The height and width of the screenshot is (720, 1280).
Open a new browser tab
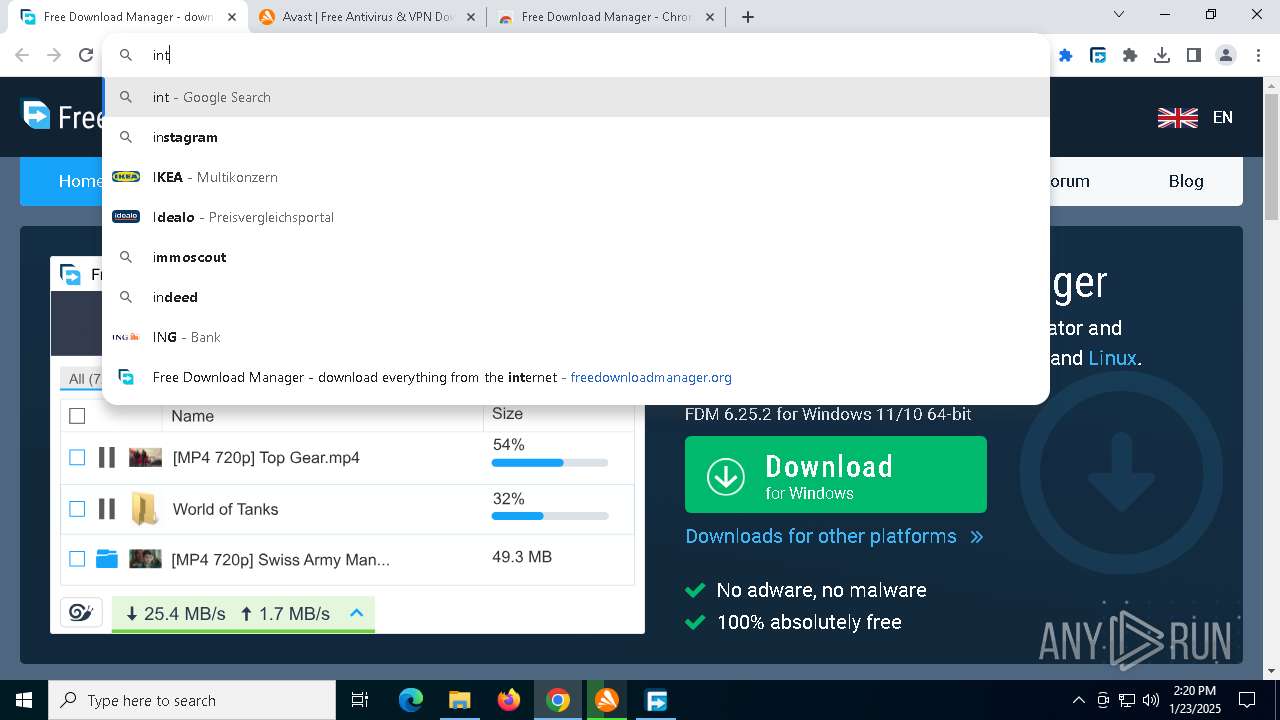point(748,17)
